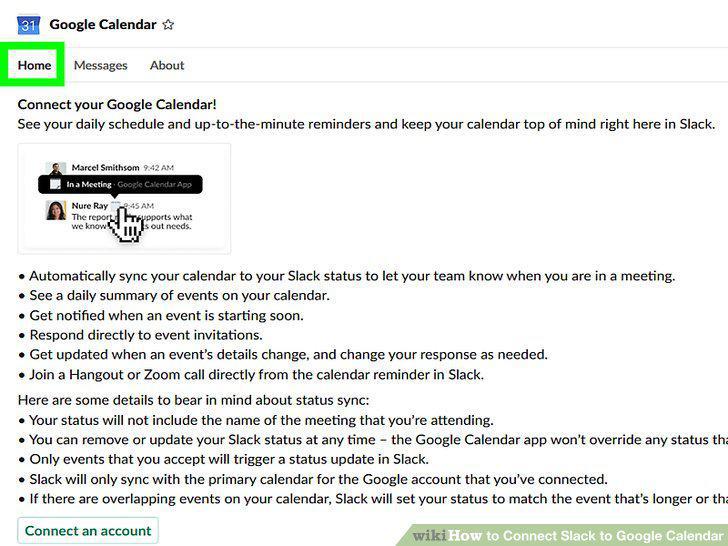Click the Only events that you accept bullet

(224, 460)
